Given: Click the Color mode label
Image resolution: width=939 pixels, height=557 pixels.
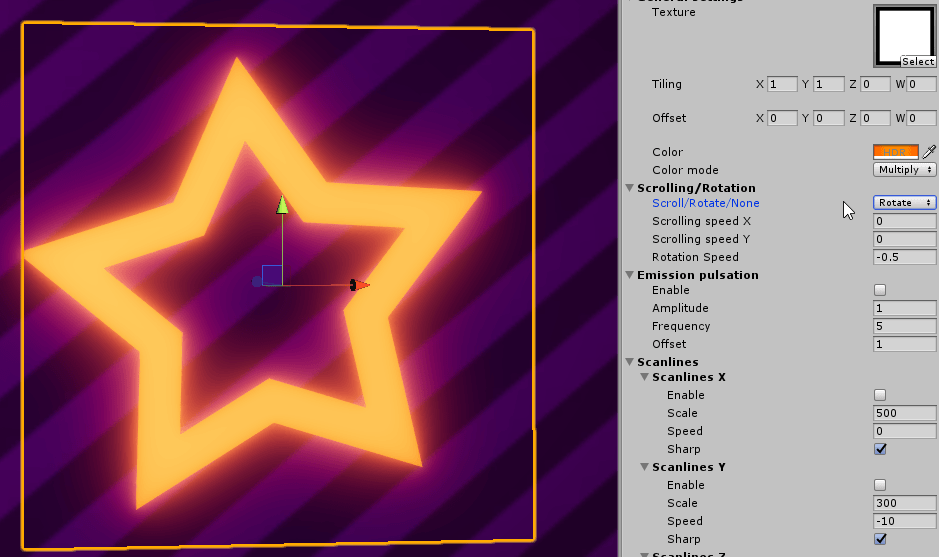Looking at the screenshot, I should tap(685, 170).
